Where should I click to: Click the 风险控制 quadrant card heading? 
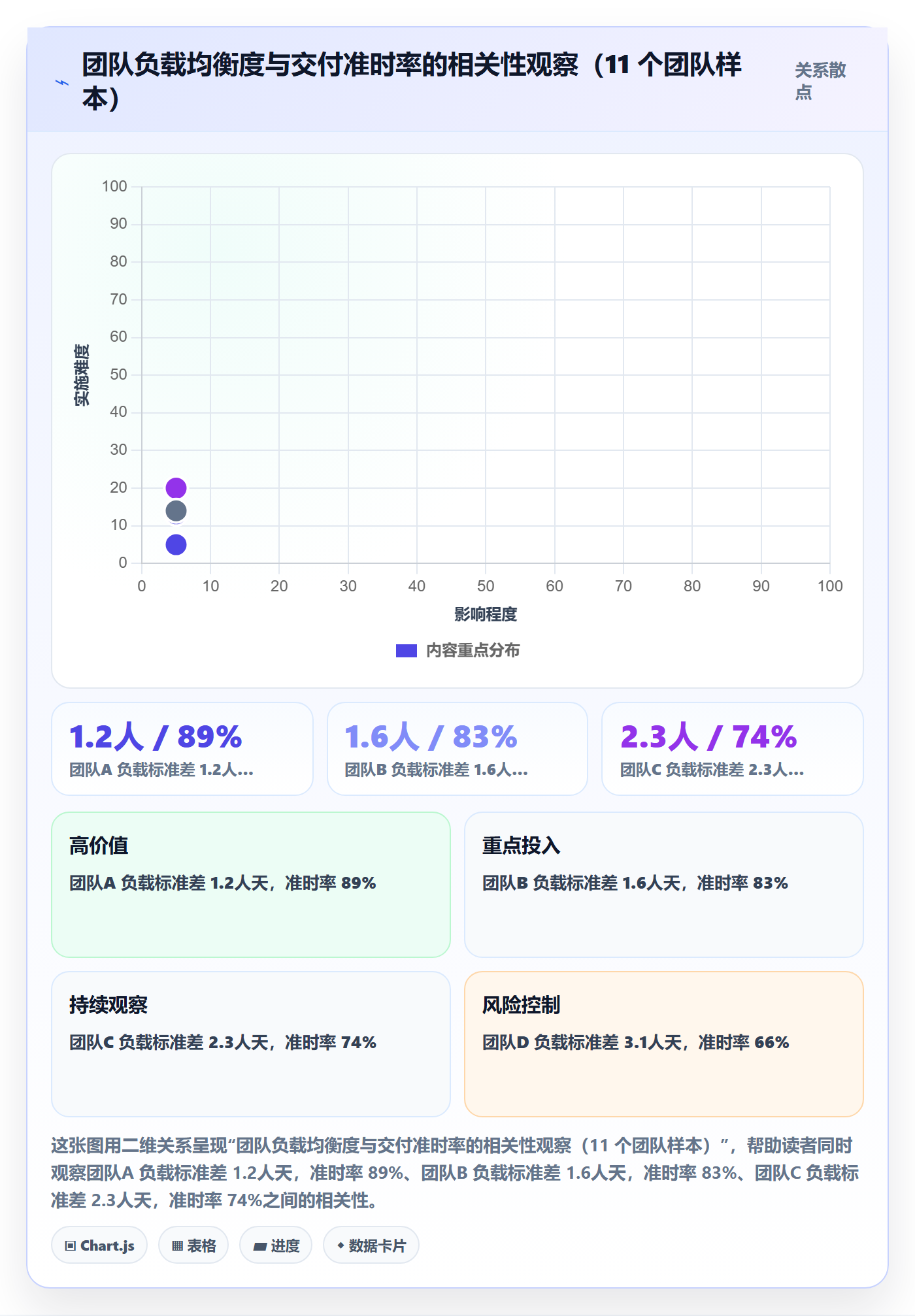coord(522,1005)
